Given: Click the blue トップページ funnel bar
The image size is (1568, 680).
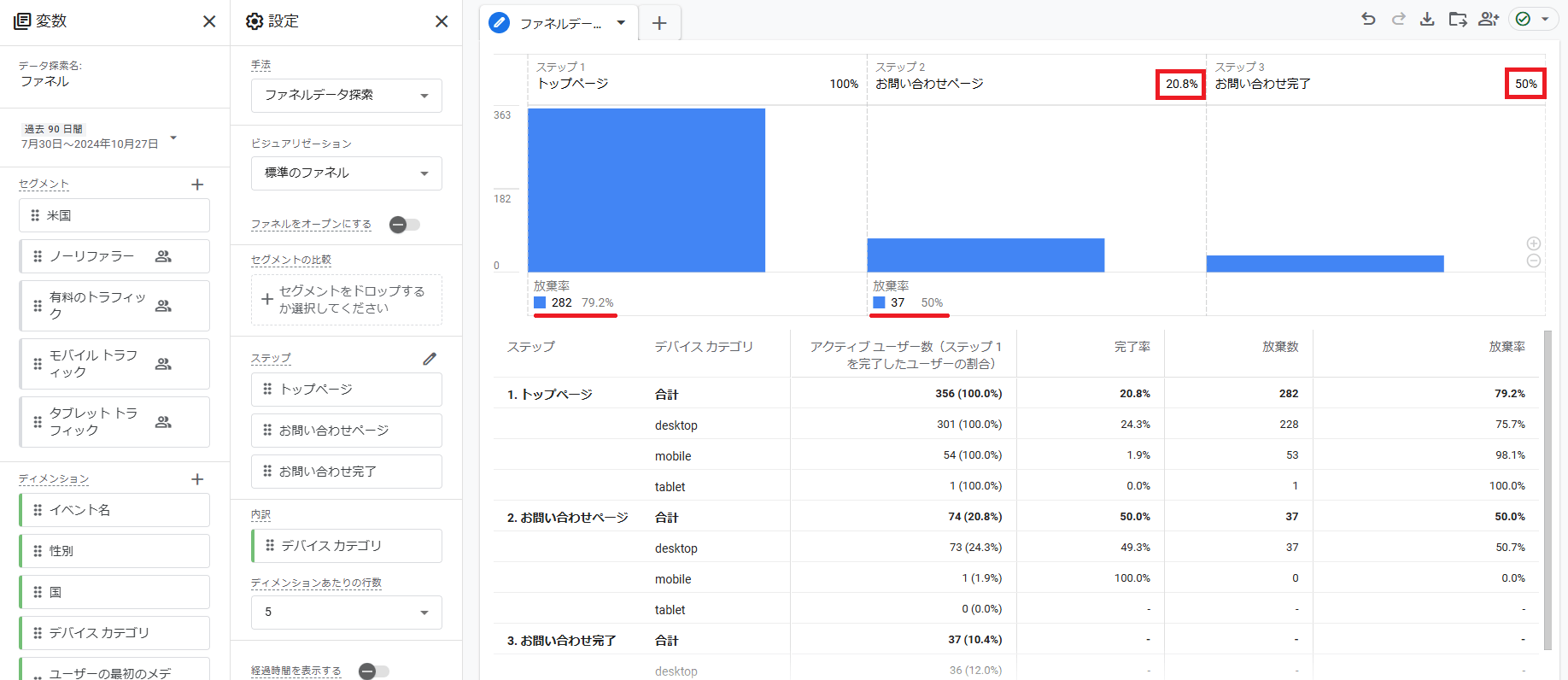Looking at the screenshot, I should pos(647,190).
